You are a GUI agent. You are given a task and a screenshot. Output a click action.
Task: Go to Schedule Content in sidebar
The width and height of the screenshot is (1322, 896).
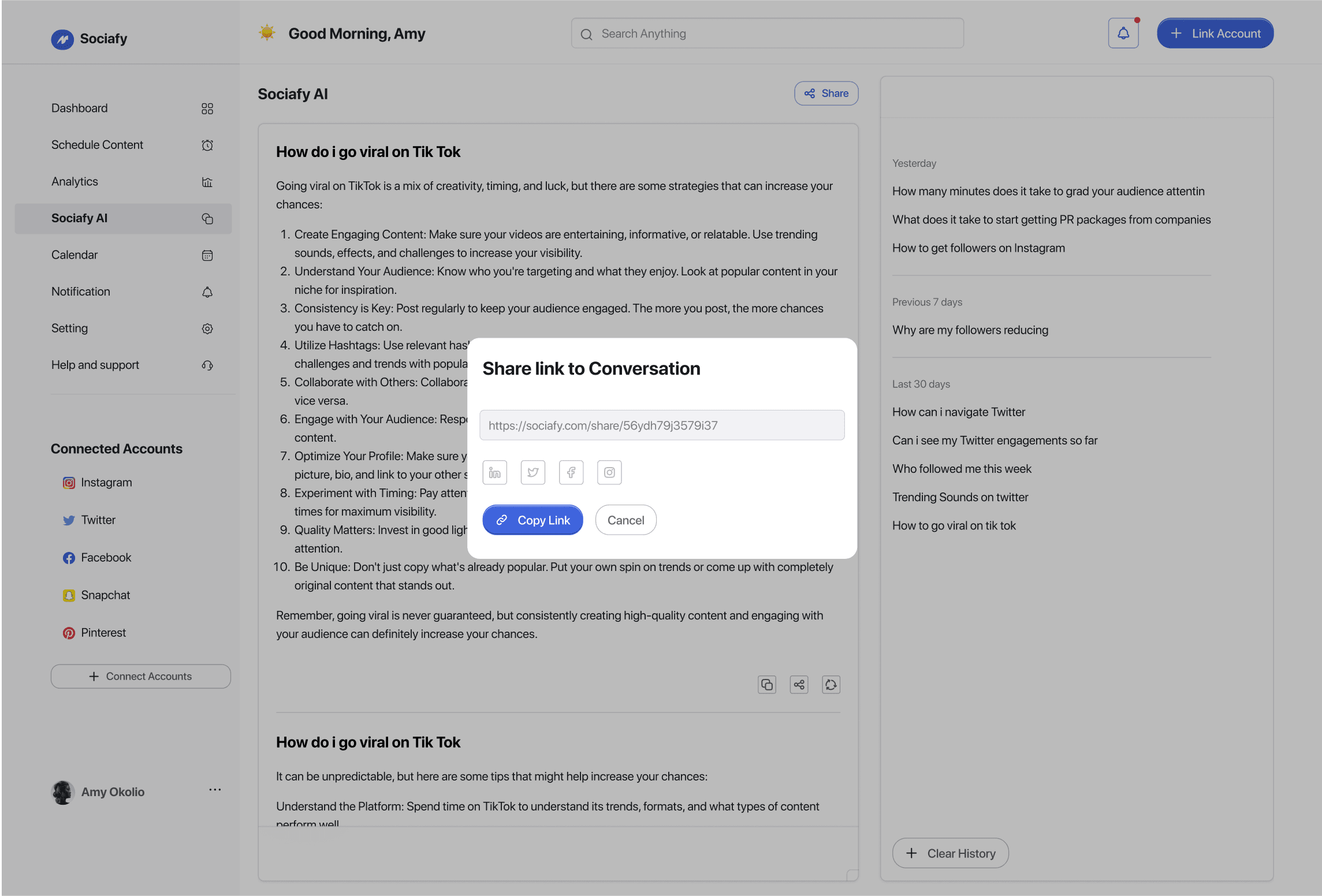pos(97,145)
